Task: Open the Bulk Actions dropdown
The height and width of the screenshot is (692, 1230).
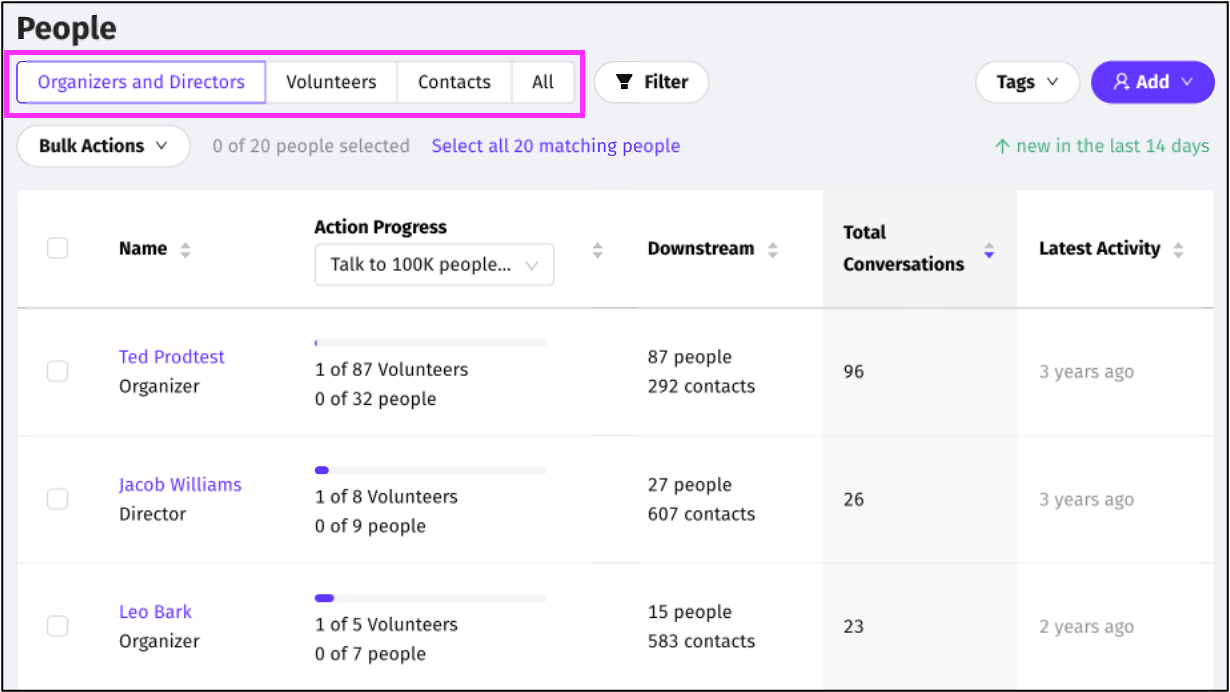Action: (x=103, y=146)
